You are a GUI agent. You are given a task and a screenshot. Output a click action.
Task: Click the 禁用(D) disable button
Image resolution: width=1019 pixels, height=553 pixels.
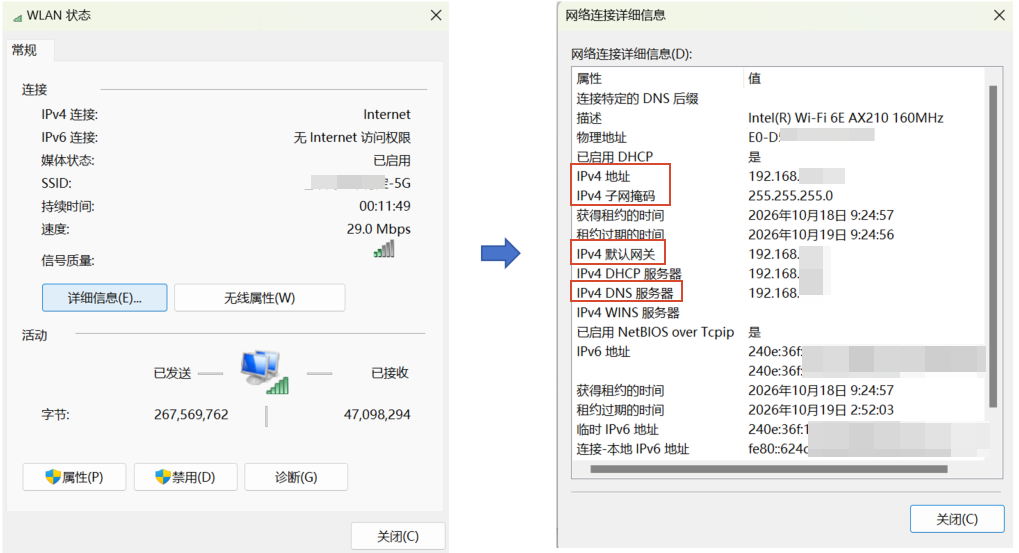click(185, 477)
